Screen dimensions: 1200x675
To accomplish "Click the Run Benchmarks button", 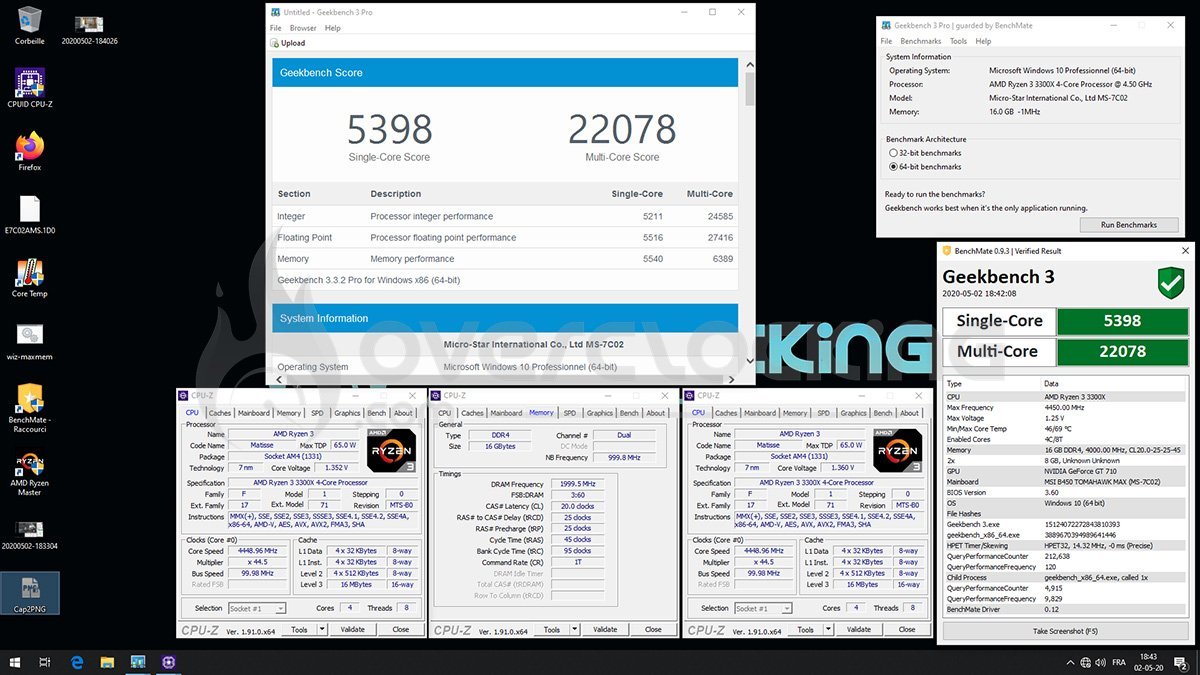I will click(x=1129, y=225).
